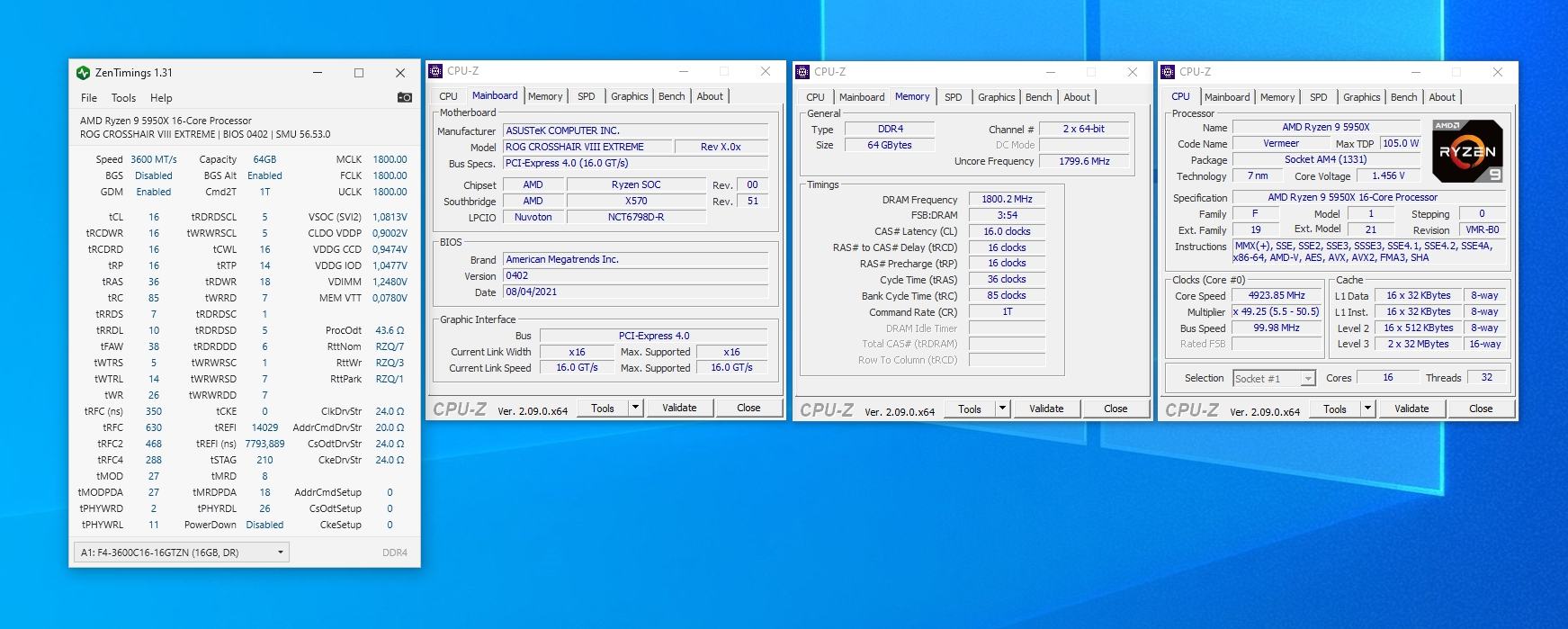Click the processor CPU-Z window title icon
The height and width of the screenshot is (629, 1568).
1169,72
